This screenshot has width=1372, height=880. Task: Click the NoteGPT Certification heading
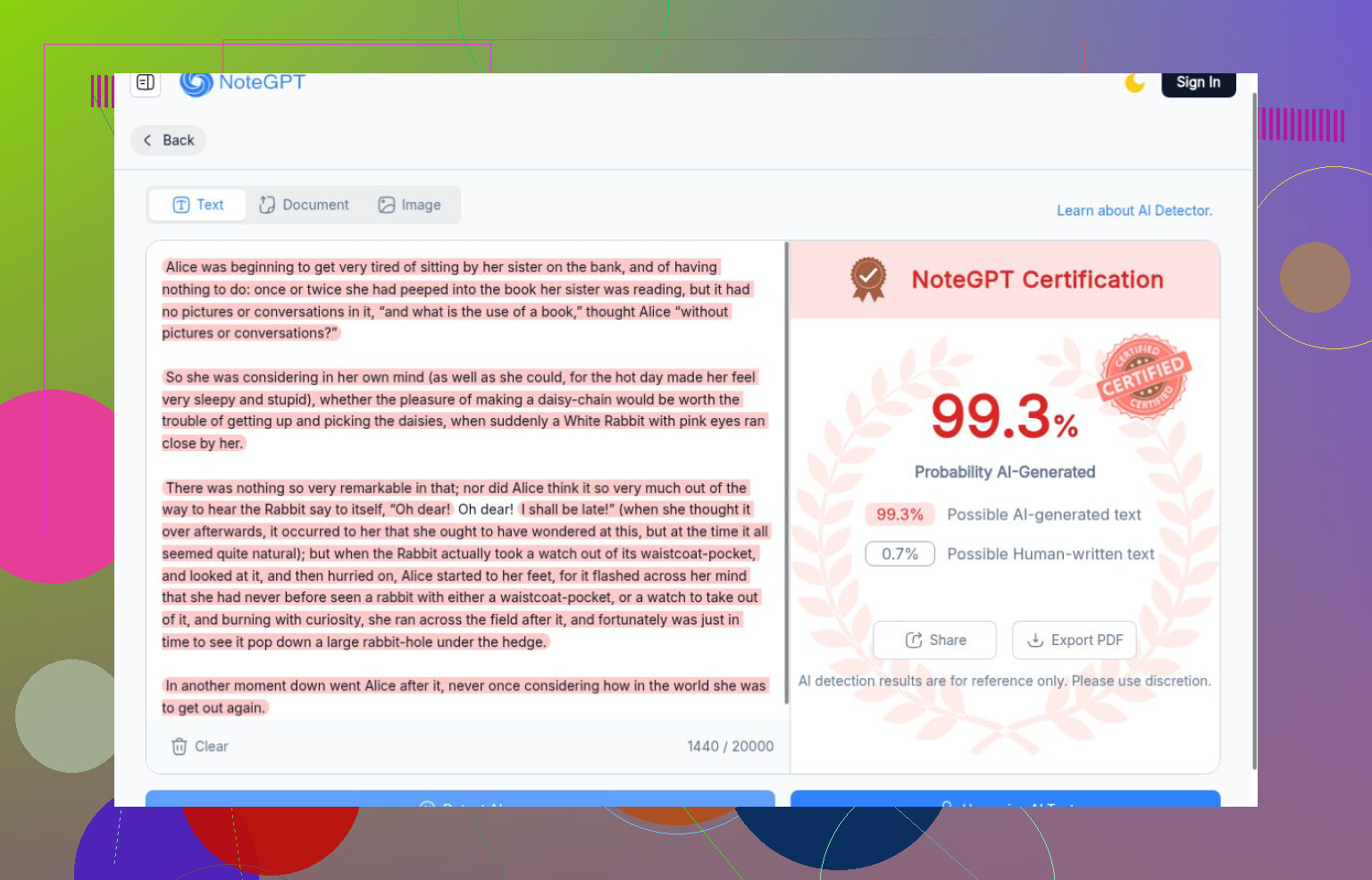point(1037,280)
